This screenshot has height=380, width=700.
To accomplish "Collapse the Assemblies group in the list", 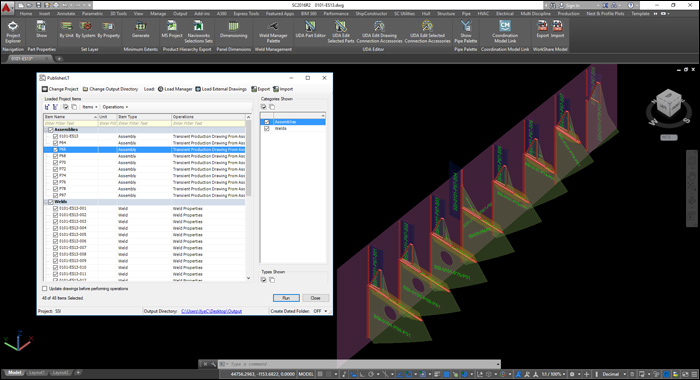I will [x=46, y=129].
